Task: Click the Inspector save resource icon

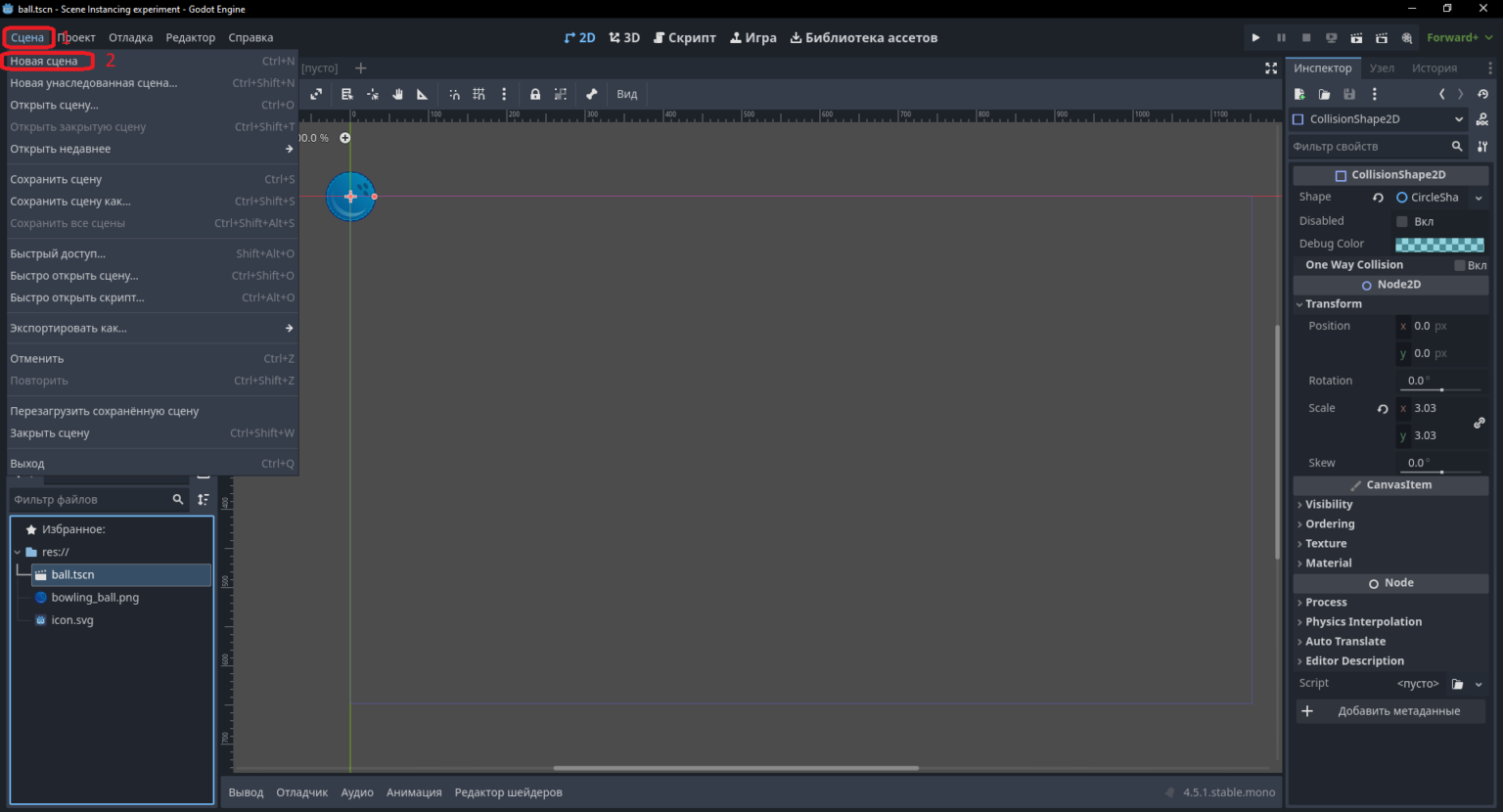Action: tap(1349, 94)
